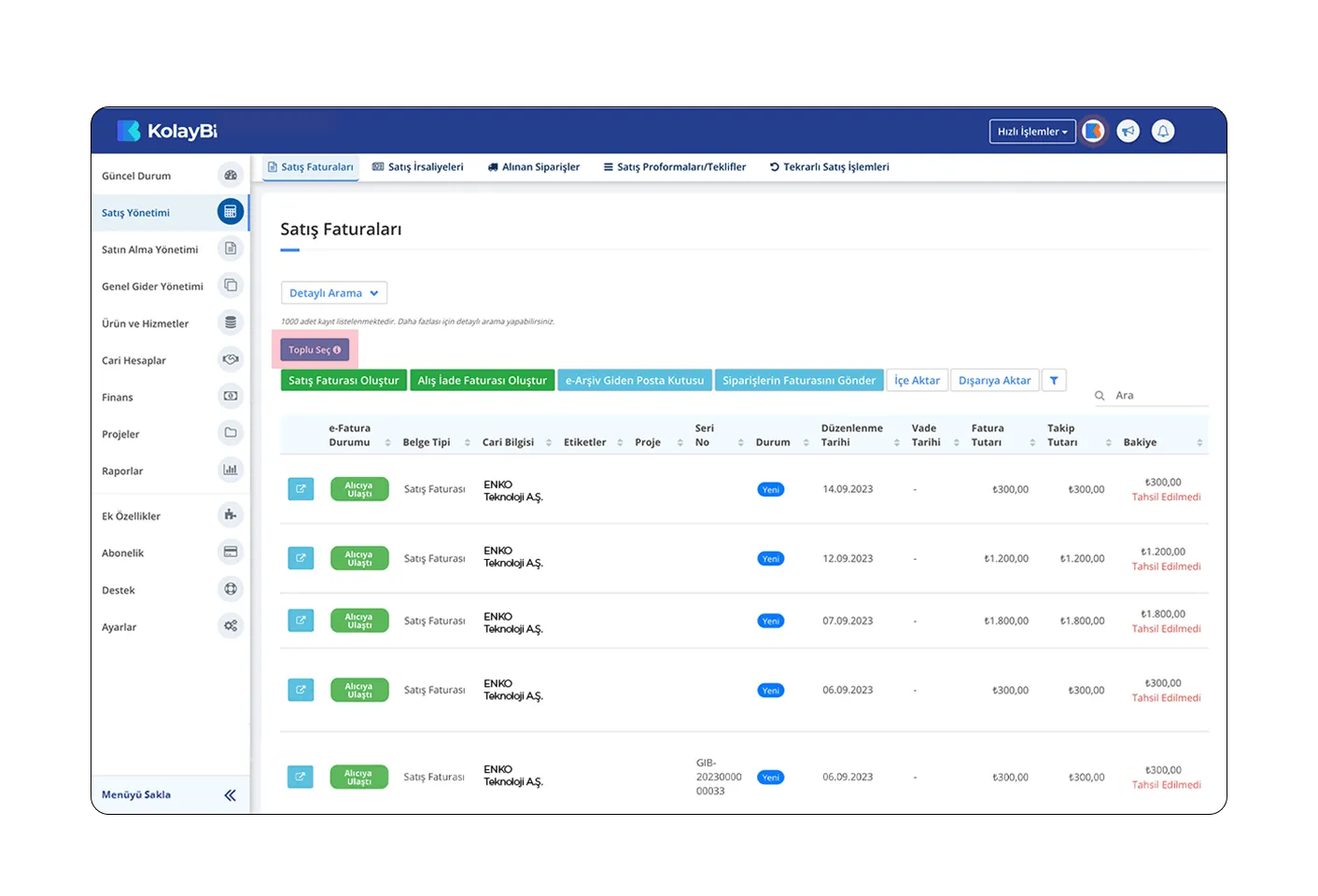Open the Tekrarlı Satış İşlemleri tab
The height and width of the screenshot is (896, 1318).
[x=829, y=167]
